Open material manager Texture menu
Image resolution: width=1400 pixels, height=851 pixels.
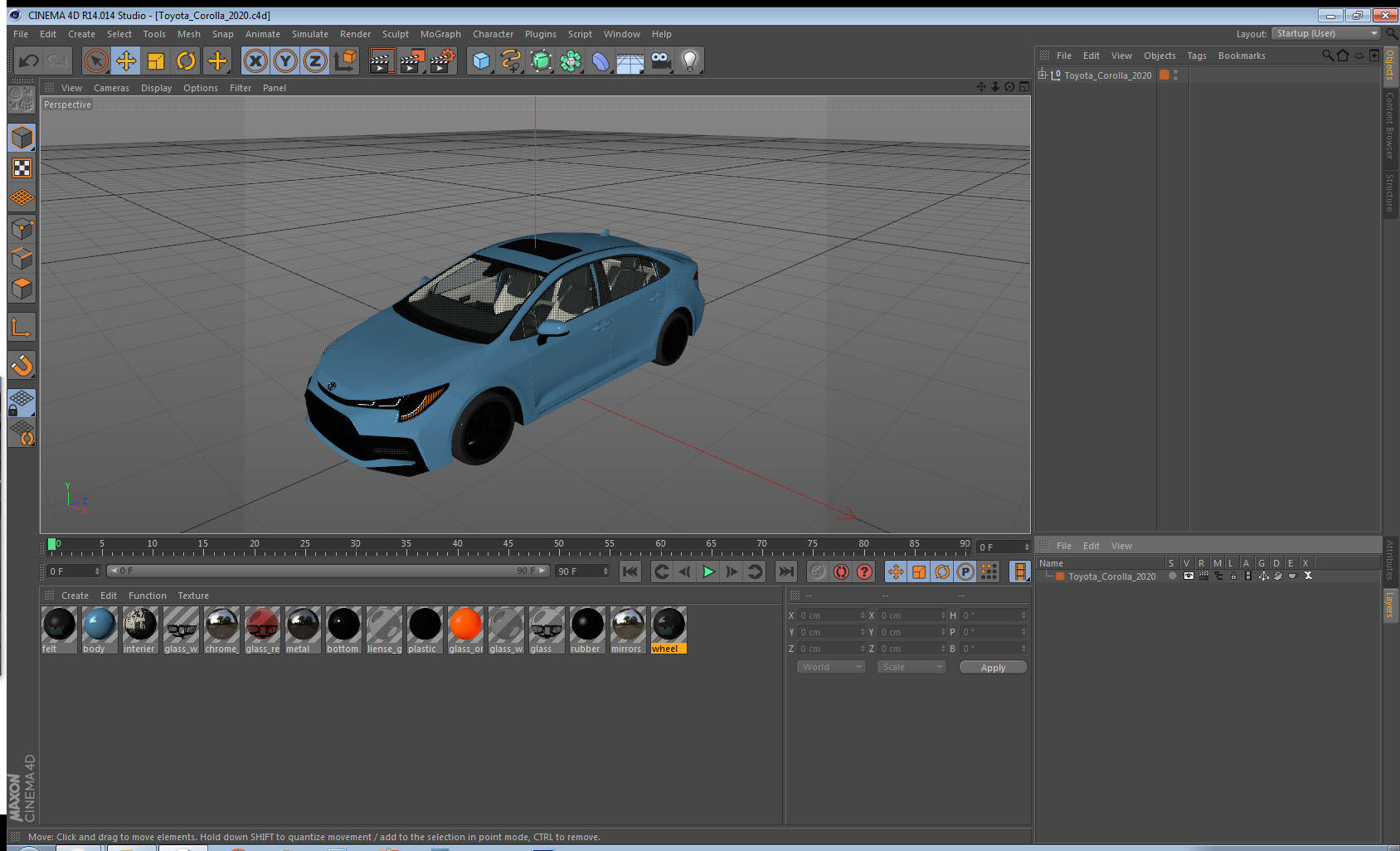pyautogui.click(x=193, y=596)
